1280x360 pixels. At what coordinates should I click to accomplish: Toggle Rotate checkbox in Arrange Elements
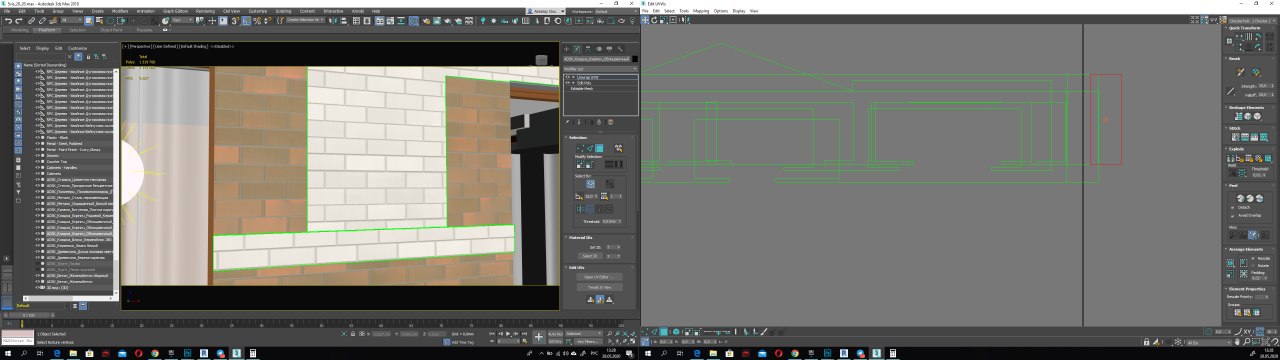coord(1253,266)
